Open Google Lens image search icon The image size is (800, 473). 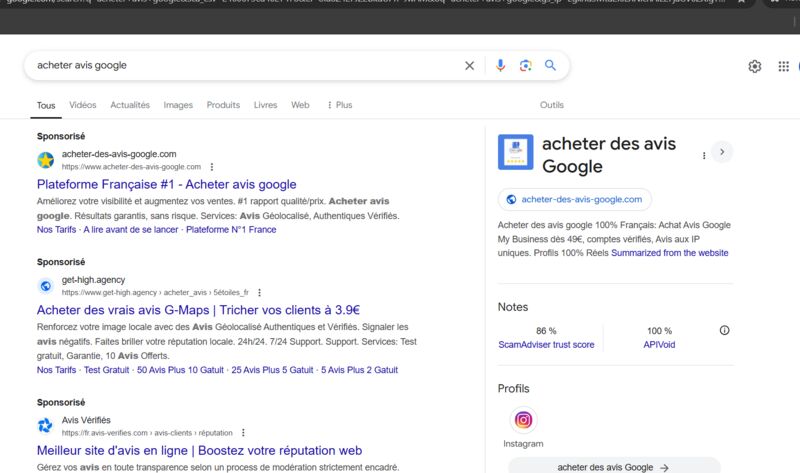526,65
